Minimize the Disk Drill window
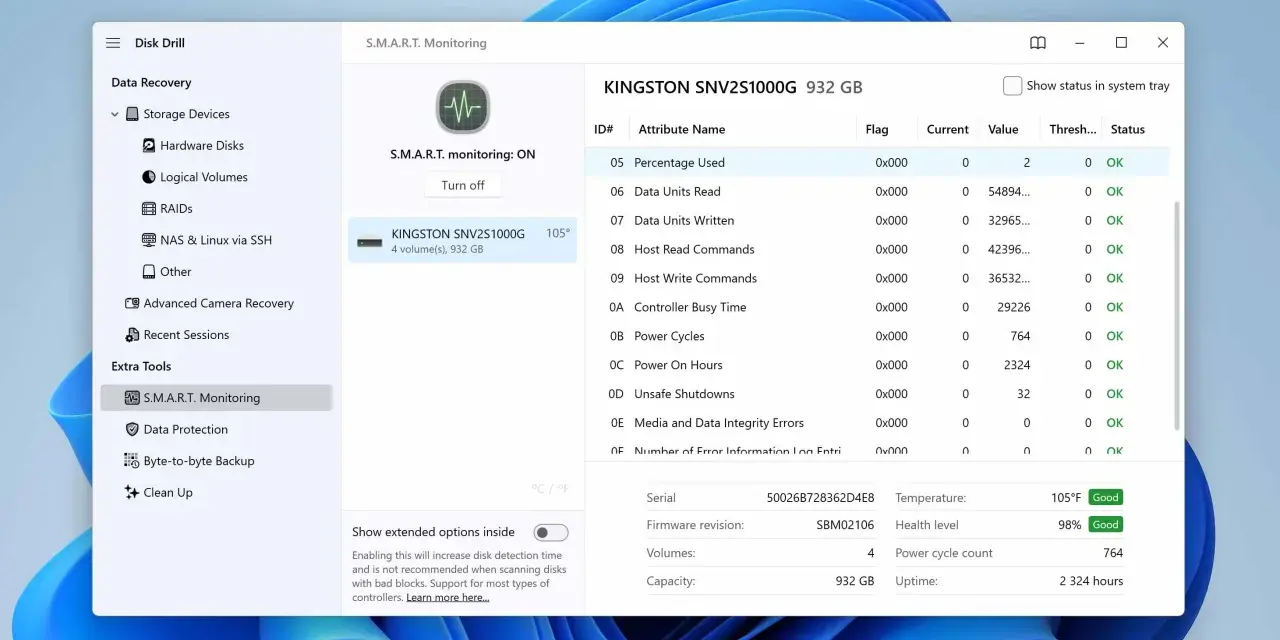The width and height of the screenshot is (1280, 640). pos(1080,43)
